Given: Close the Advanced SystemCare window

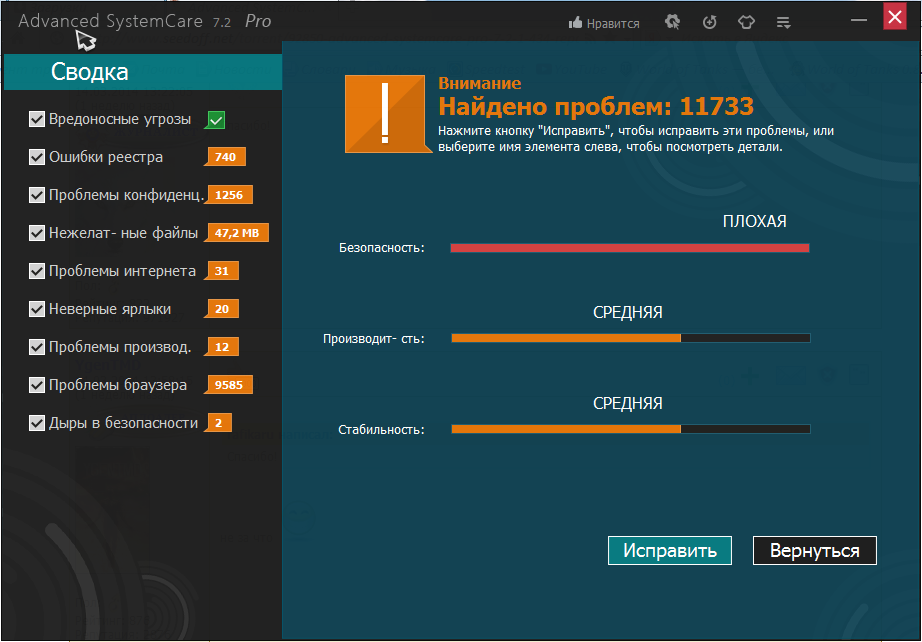Looking at the screenshot, I should (895, 17).
